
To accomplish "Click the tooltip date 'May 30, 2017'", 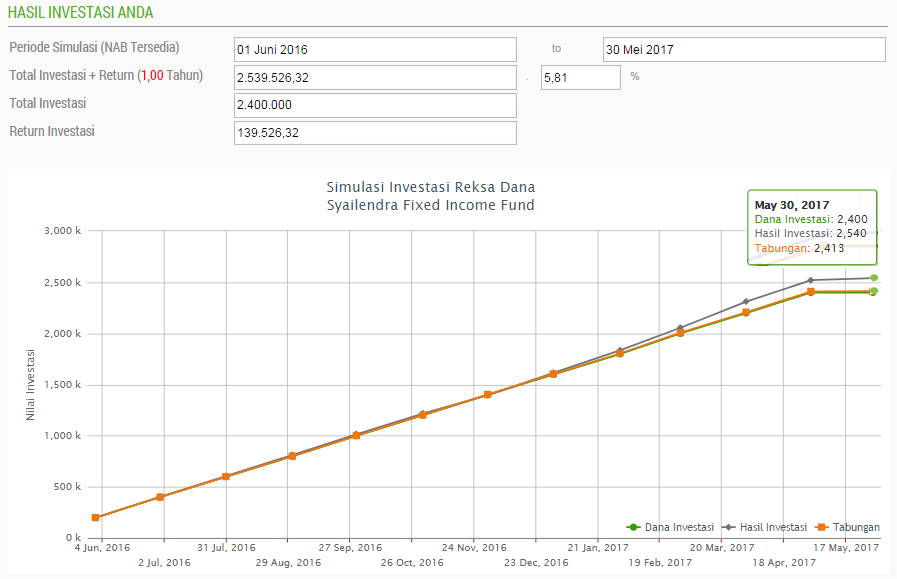I will [x=792, y=205].
